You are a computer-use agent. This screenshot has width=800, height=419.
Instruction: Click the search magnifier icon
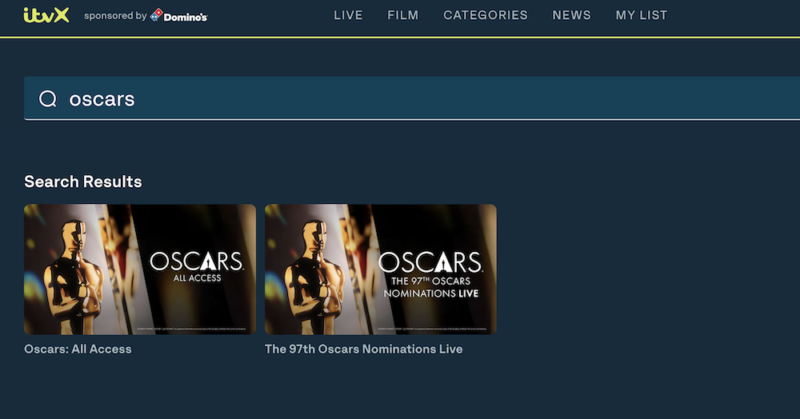tap(48, 98)
